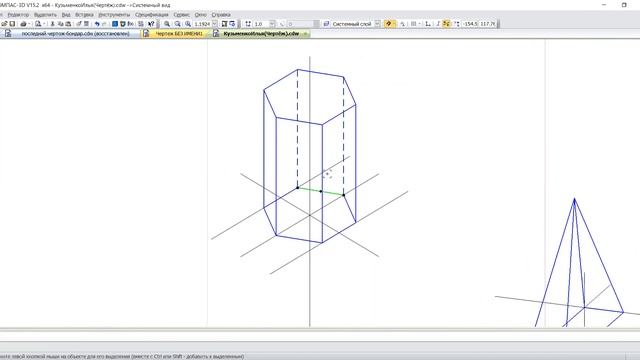Cut the selection with the scissors icon
This screenshot has width=640, height=360.
point(52,24)
